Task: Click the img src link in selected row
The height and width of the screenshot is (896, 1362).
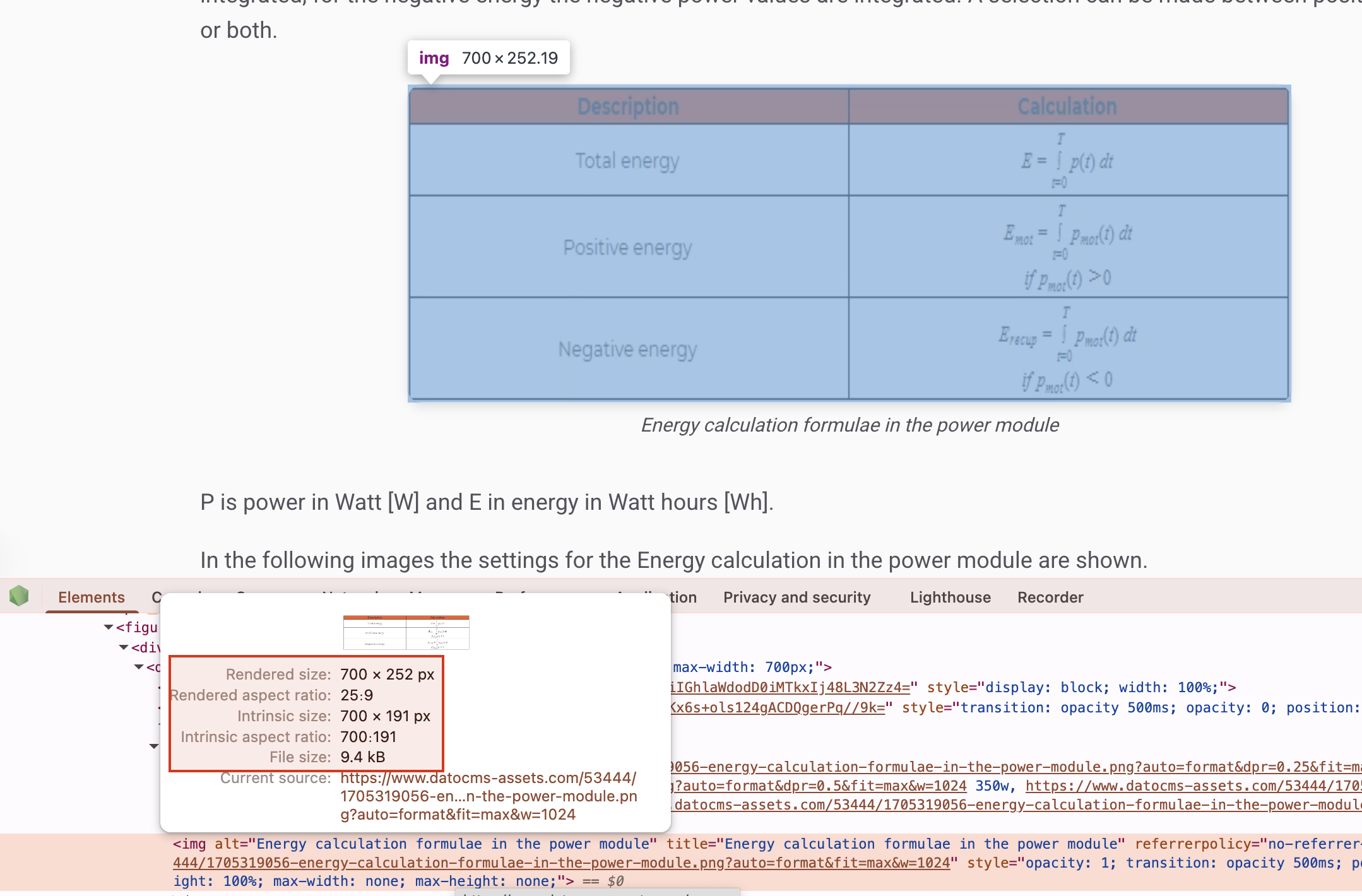Action: click(561, 863)
